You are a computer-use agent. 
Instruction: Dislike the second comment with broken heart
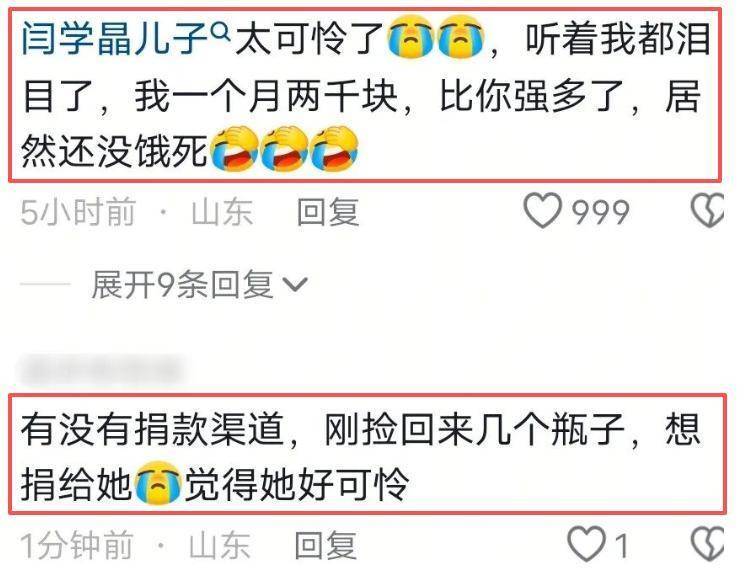707,544
